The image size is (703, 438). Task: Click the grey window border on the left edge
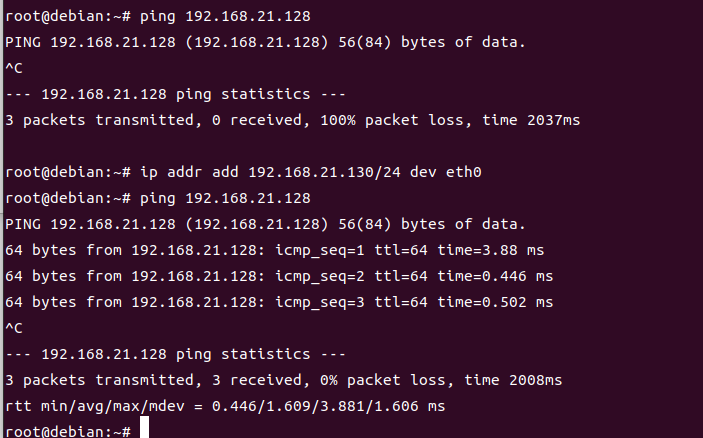[1, 219]
